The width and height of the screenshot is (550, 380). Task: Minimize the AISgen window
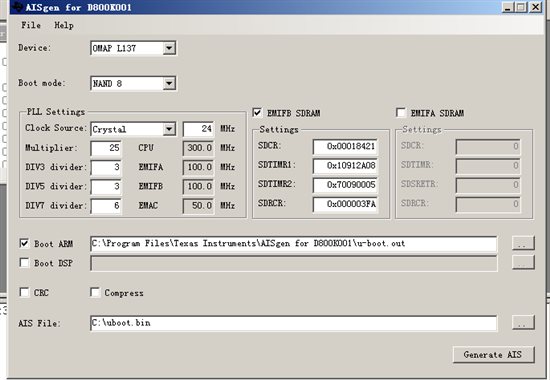pos(508,7)
